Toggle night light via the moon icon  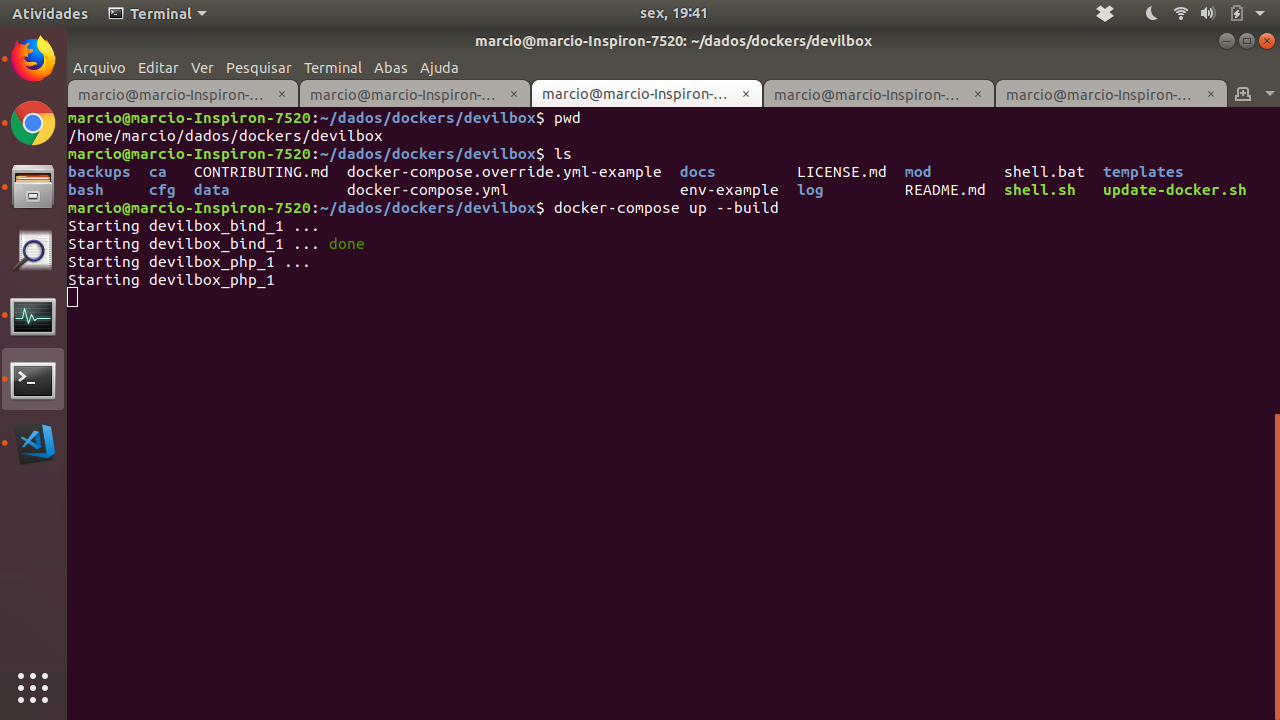(x=1151, y=14)
